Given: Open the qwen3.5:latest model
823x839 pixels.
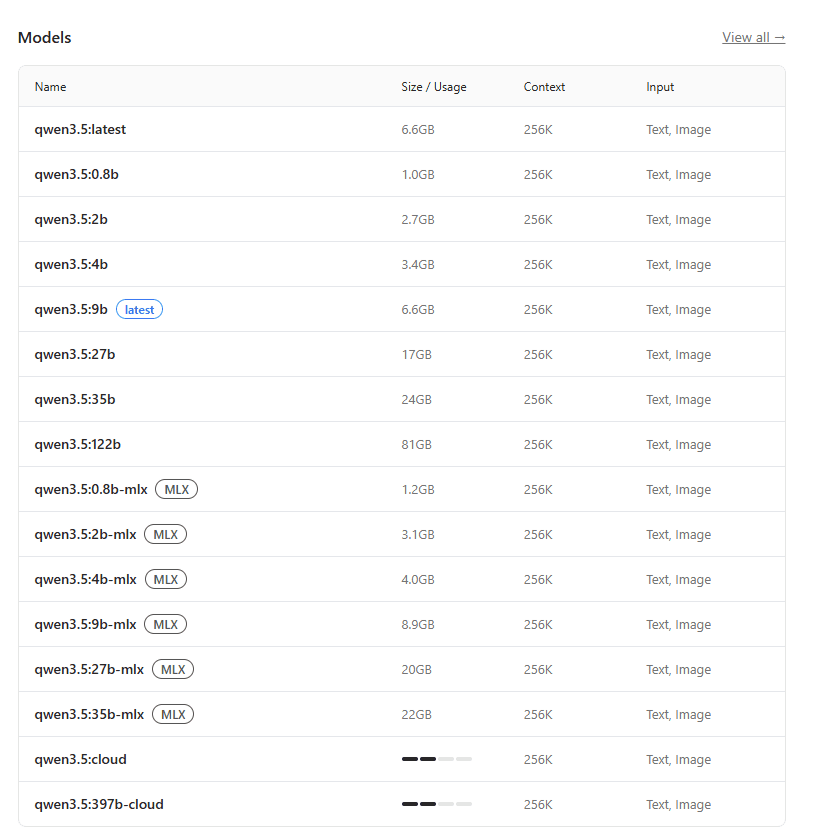Looking at the screenshot, I should (x=80, y=129).
